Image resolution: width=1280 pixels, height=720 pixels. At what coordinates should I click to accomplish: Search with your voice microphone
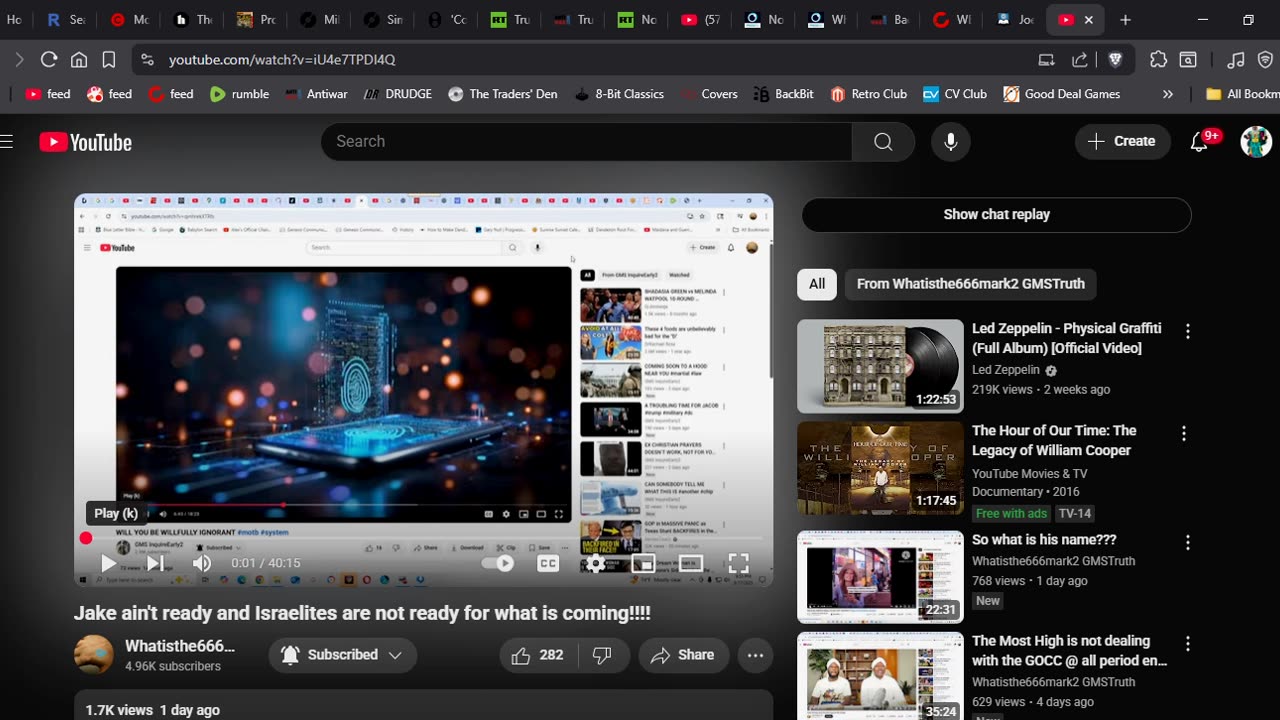click(x=950, y=142)
